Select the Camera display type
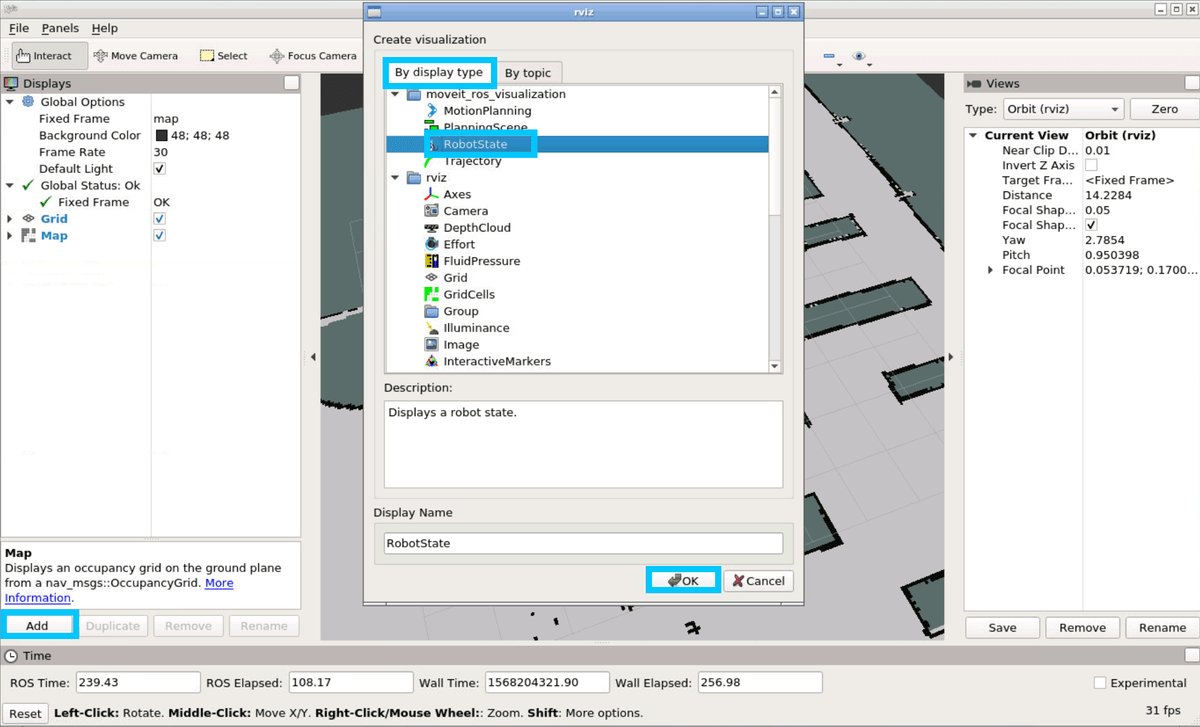Image resolution: width=1200 pixels, height=727 pixels. tap(463, 211)
